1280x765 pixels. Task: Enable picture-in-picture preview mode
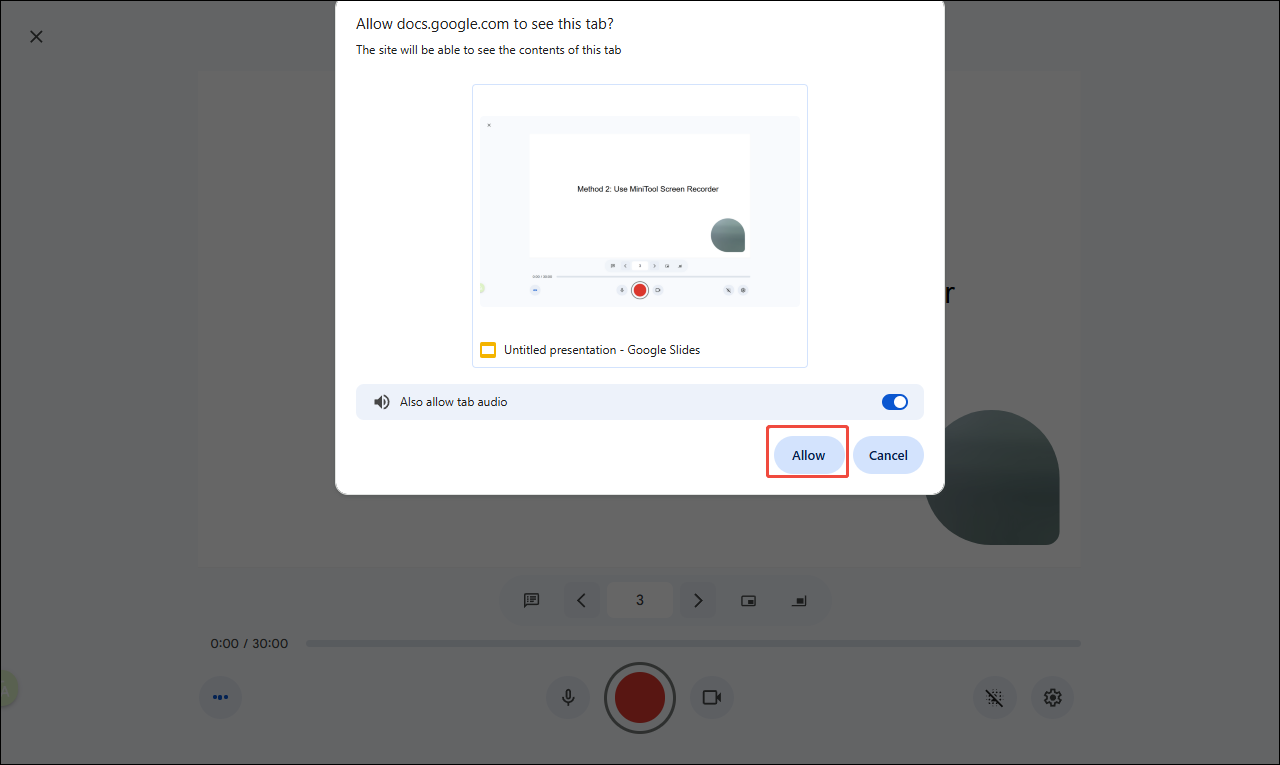[748, 600]
